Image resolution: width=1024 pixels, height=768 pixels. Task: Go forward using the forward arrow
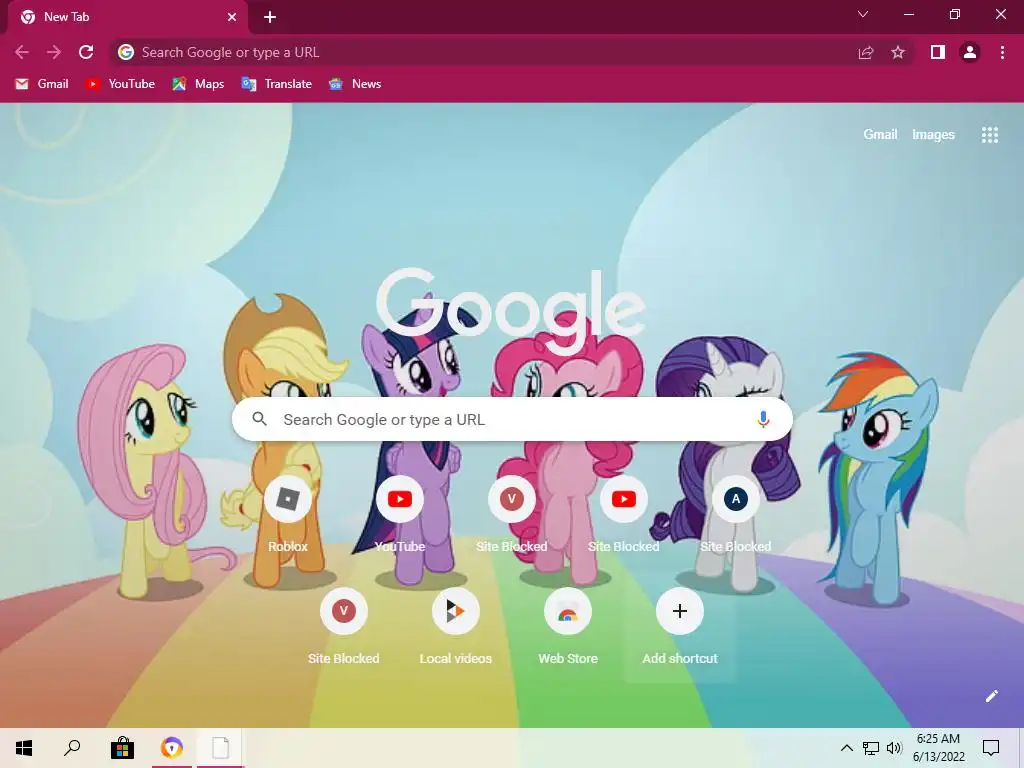54,52
